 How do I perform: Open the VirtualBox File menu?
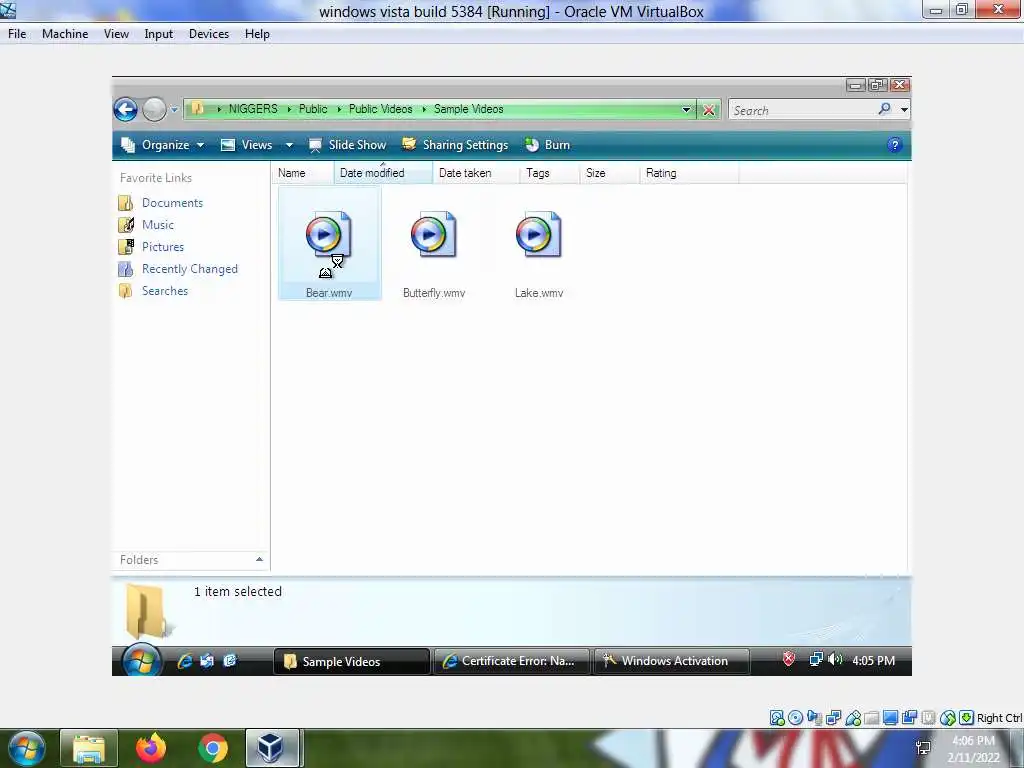click(x=17, y=34)
